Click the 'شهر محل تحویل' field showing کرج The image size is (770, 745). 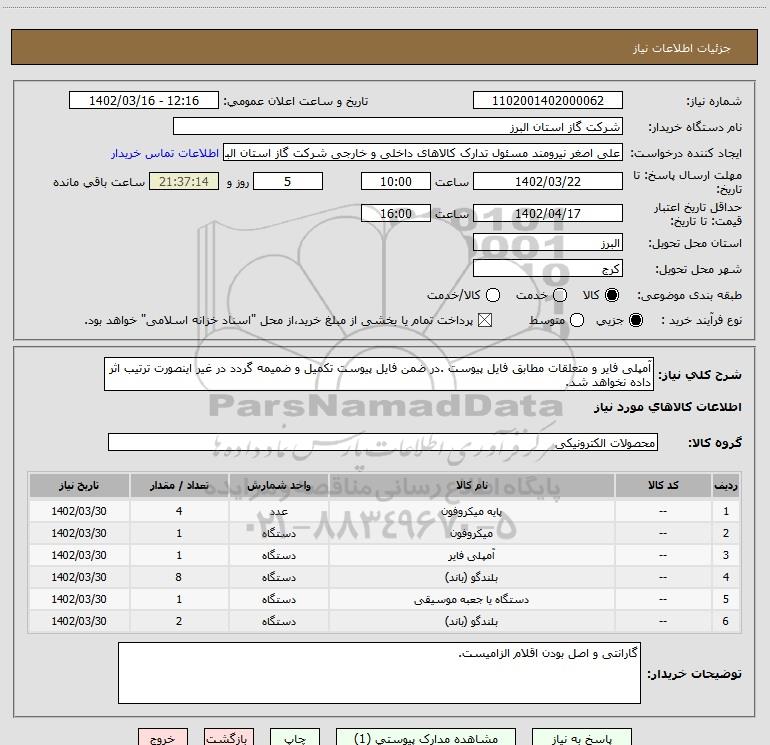547,269
